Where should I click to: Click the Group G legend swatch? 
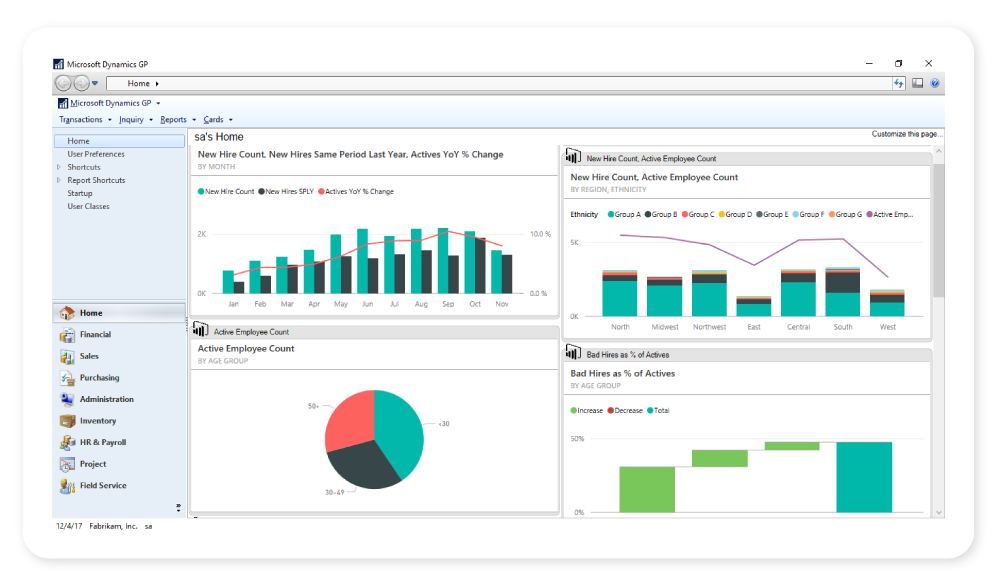point(832,214)
